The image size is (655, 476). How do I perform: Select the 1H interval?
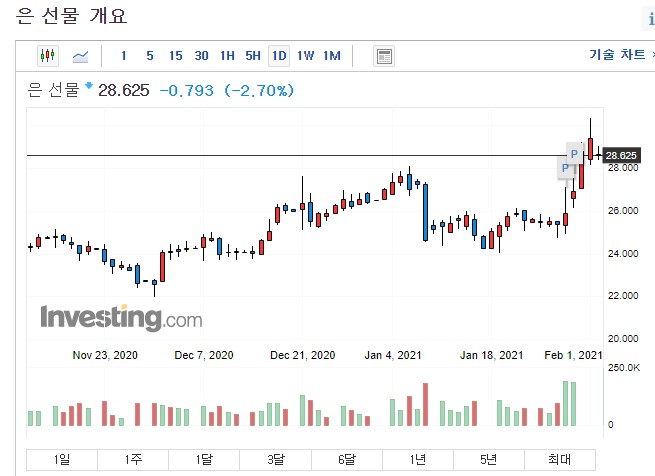pos(227,56)
